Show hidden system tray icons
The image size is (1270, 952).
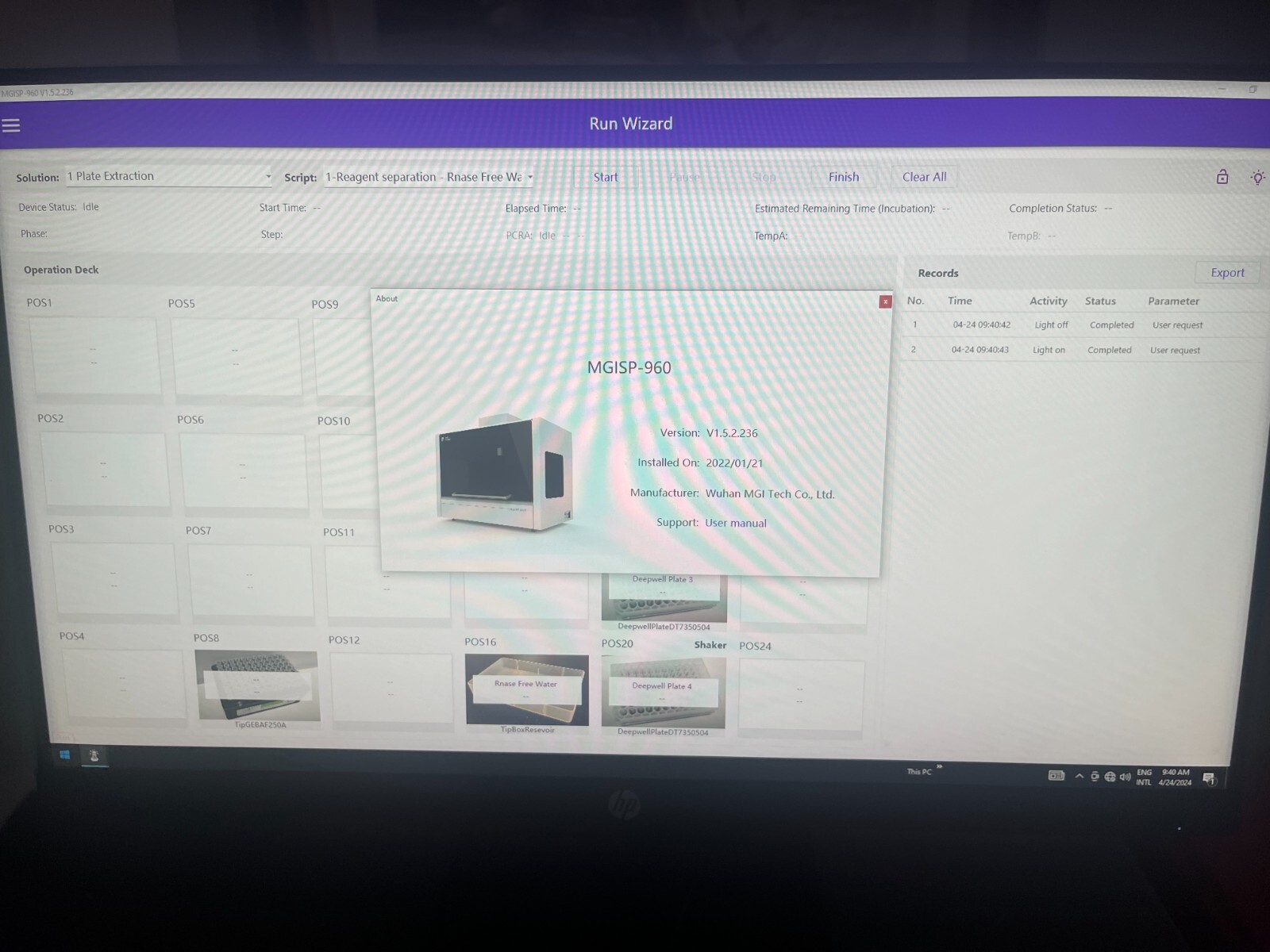click(x=1079, y=776)
